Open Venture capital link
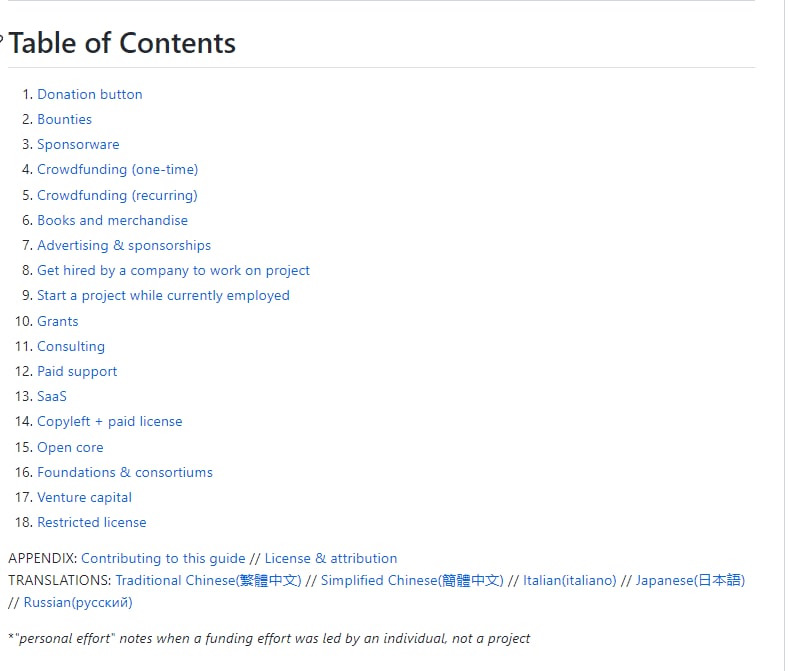 pos(84,497)
